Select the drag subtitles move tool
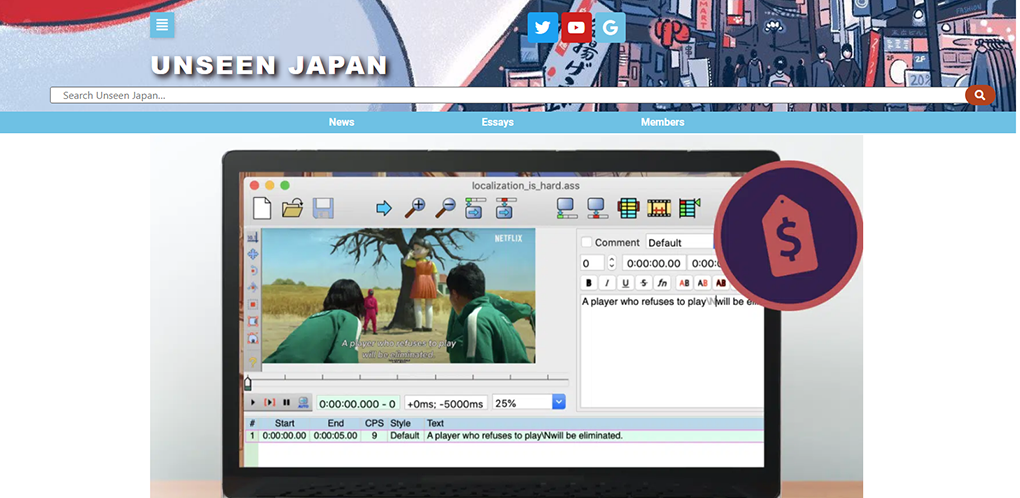 [252, 254]
